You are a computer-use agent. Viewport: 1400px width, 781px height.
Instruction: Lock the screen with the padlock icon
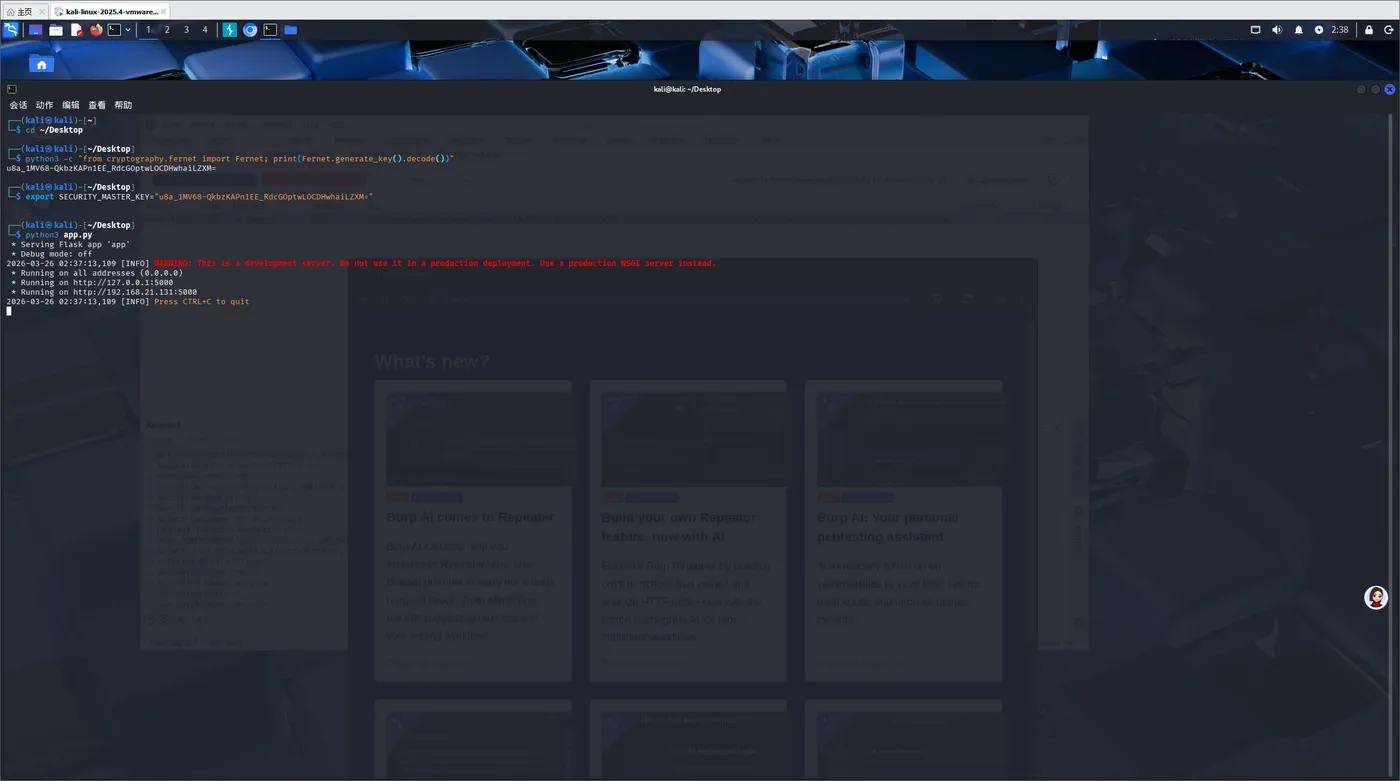coord(1368,30)
